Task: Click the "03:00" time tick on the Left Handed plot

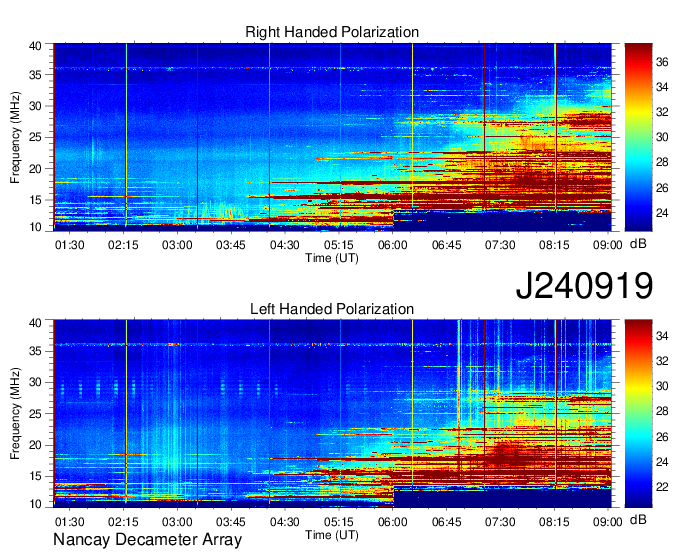Action: point(177,522)
